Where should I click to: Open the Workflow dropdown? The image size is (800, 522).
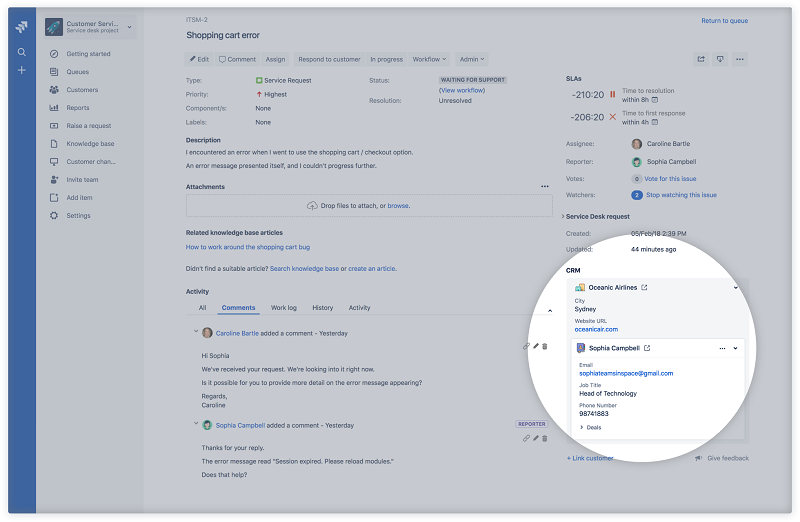430,59
